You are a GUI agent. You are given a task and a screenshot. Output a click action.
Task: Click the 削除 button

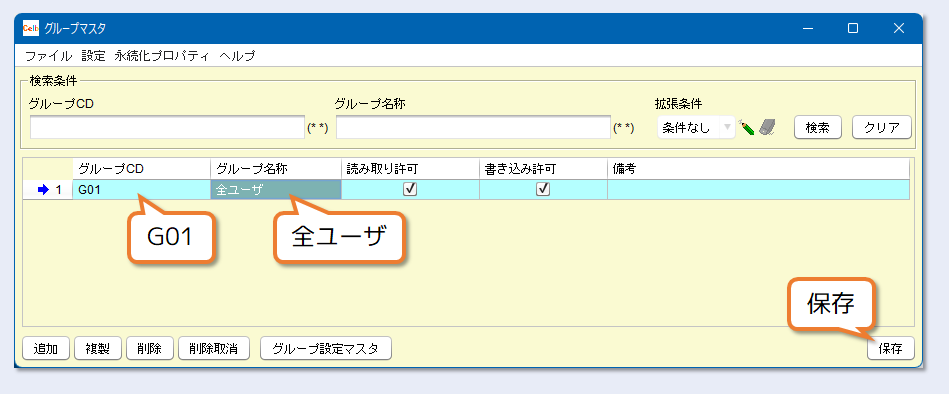(149, 349)
